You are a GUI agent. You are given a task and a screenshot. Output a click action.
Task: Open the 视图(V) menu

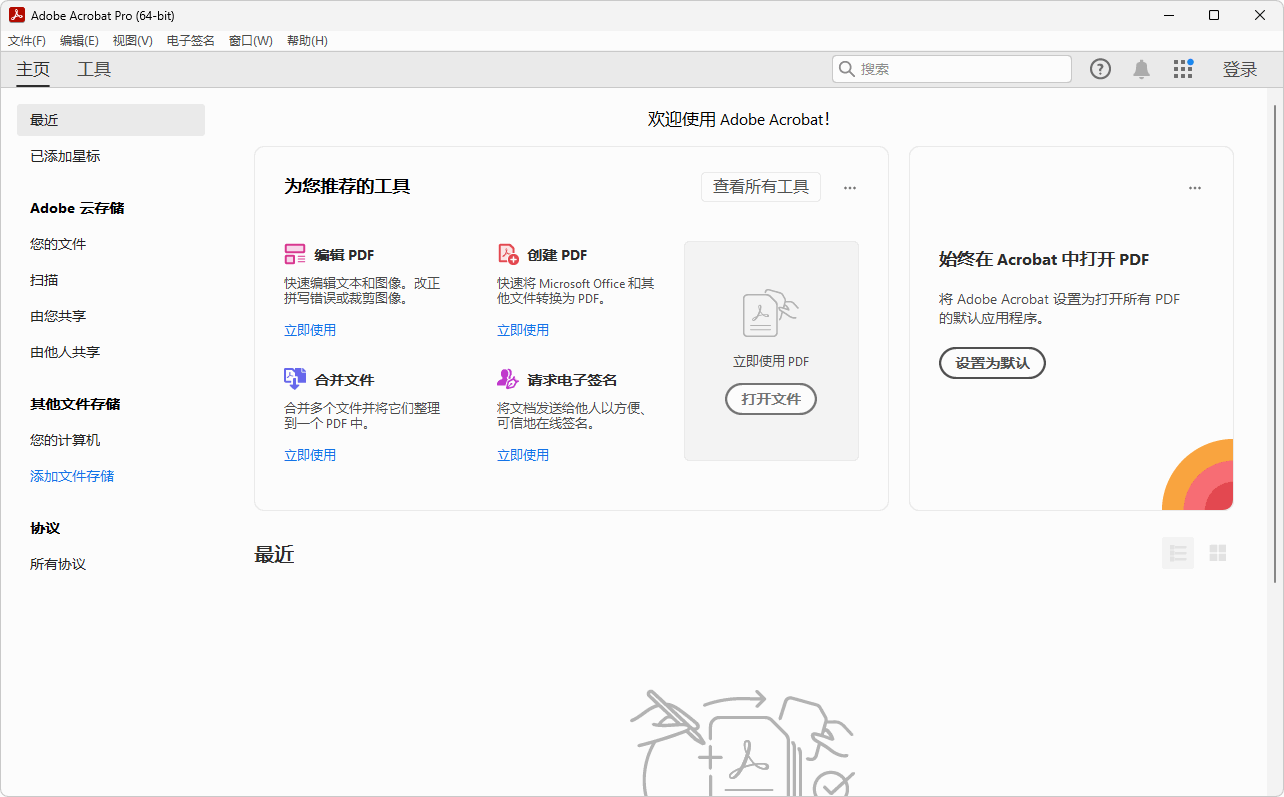(x=132, y=41)
